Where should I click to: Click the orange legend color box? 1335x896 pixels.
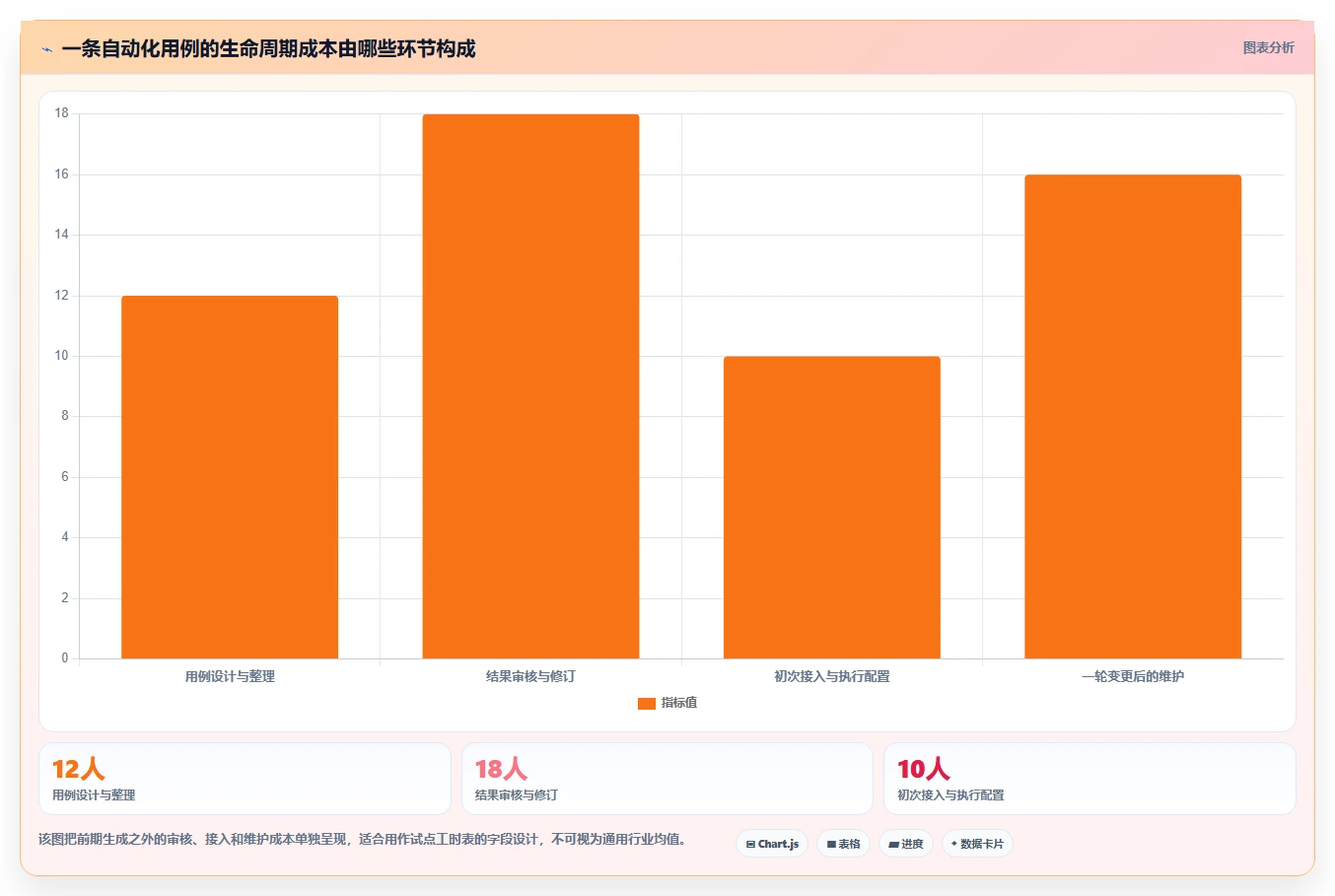tap(647, 703)
